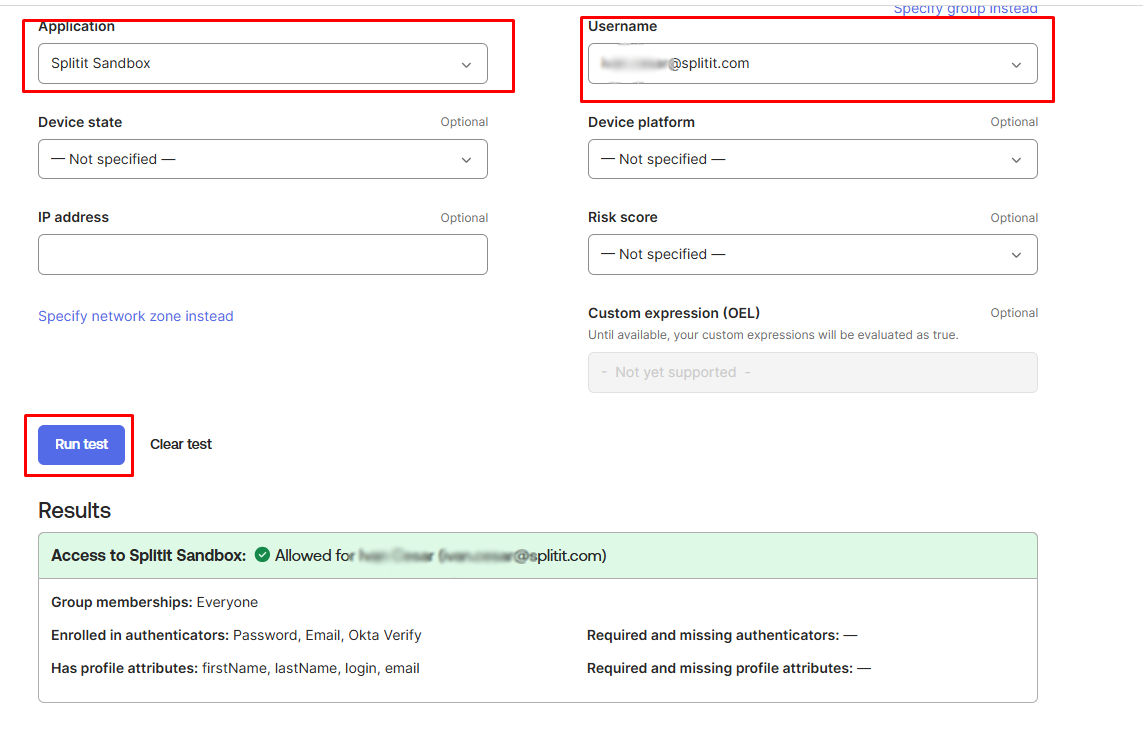Screen dimensions: 1143x738
Task: Expand the Device state dropdown
Action: coord(262,159)
